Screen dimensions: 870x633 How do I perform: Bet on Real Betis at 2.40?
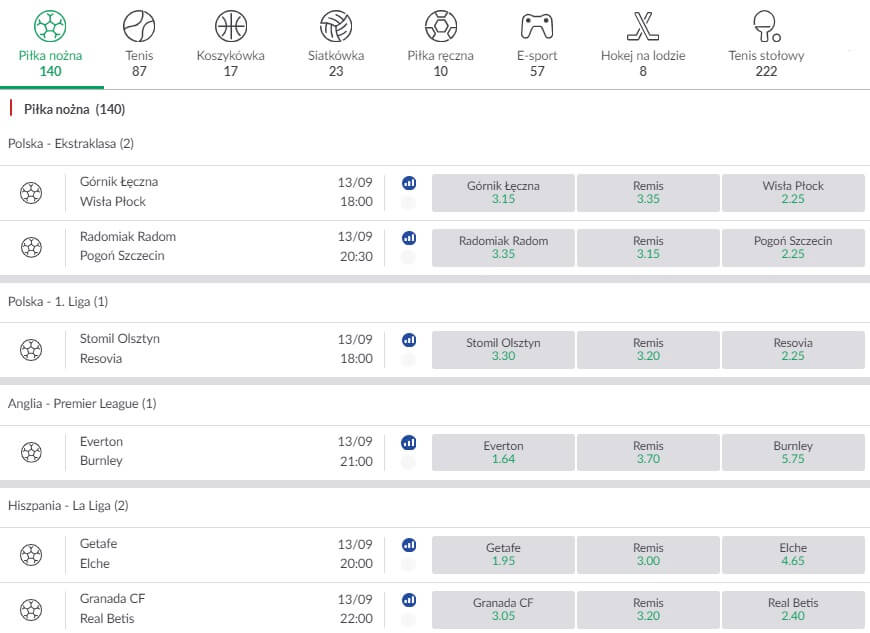click(793, 609)
